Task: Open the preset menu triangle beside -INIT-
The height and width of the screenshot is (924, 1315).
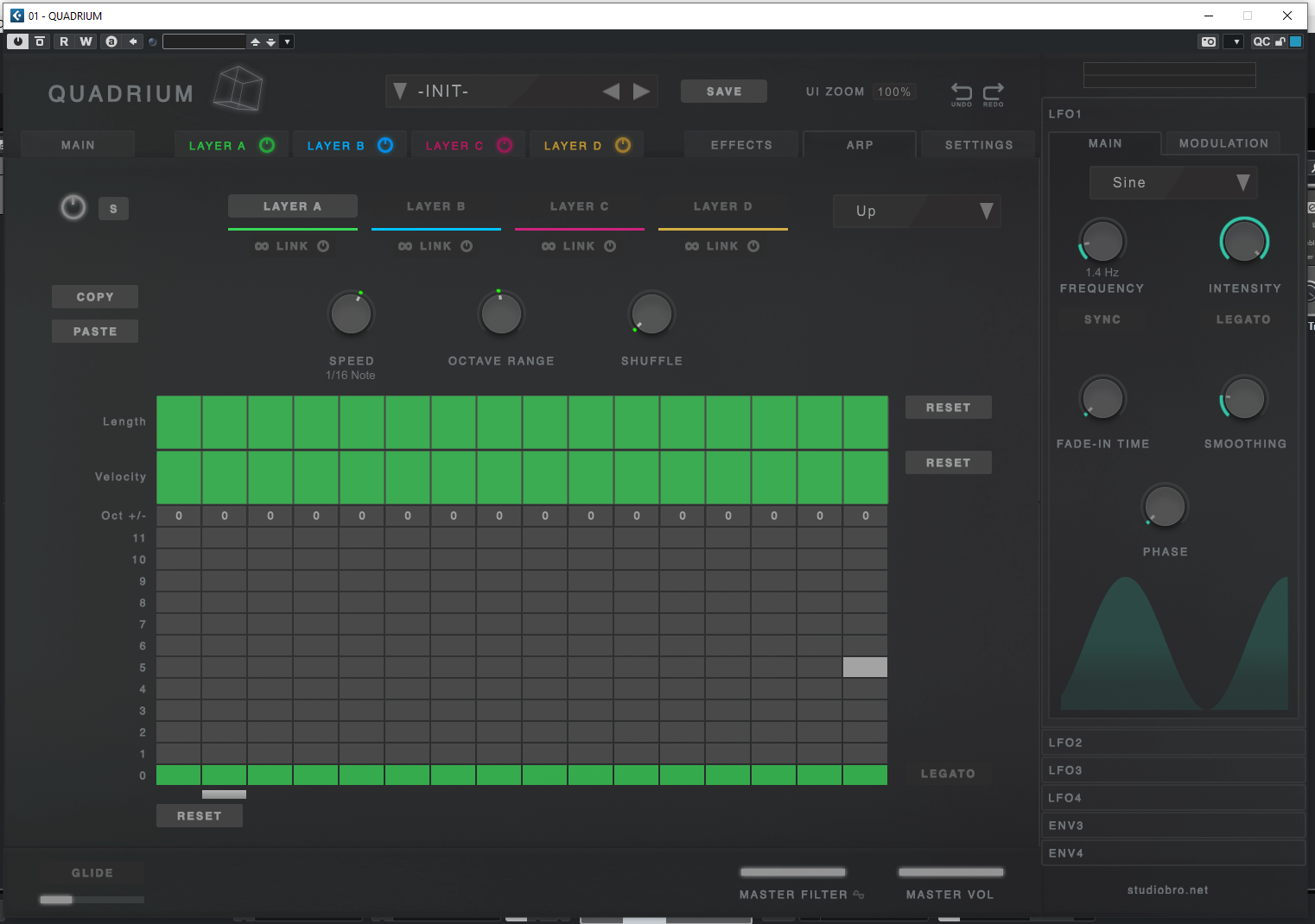Action: click(x=400, y=92)
